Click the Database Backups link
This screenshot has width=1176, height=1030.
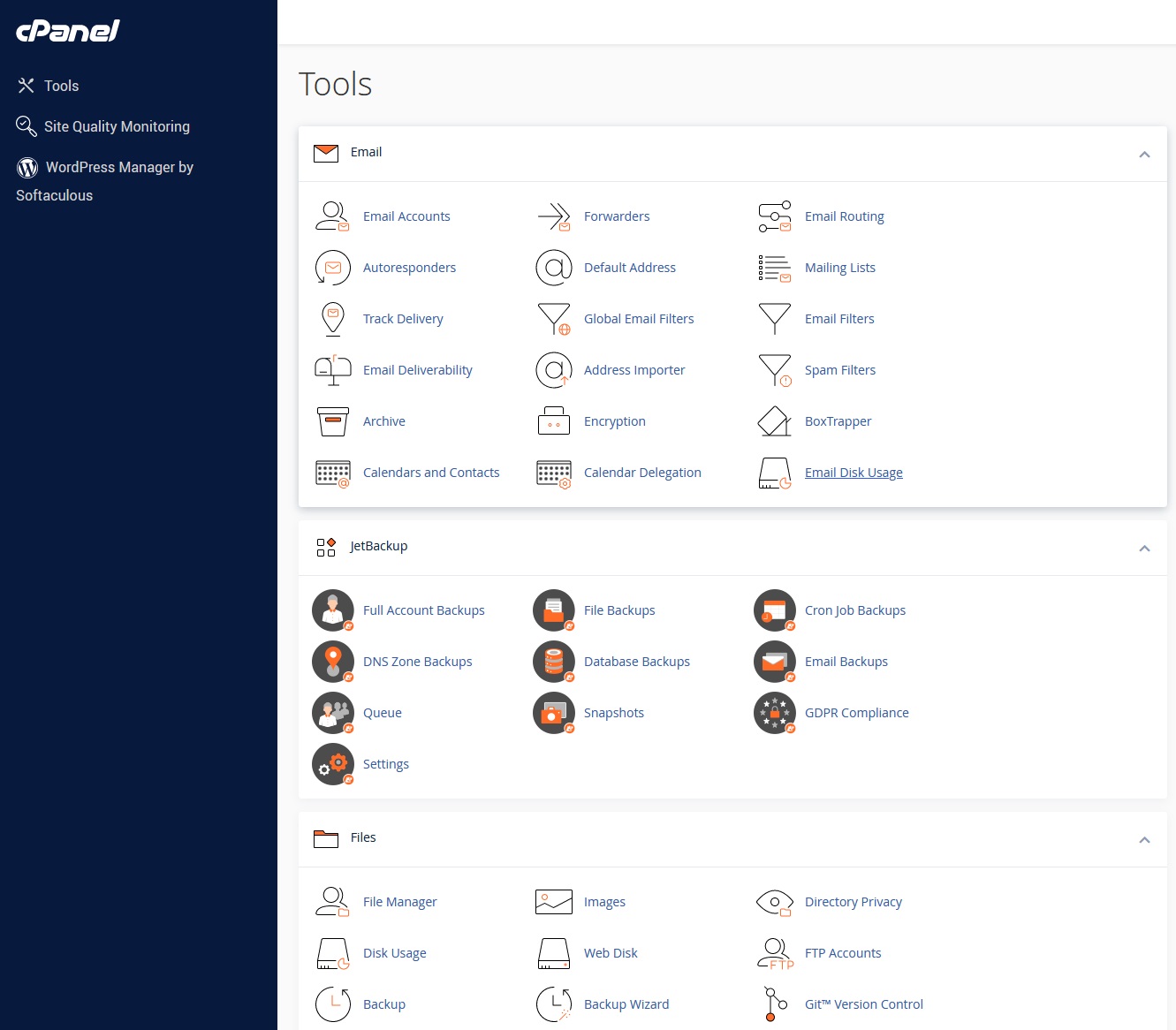click(x=636, y=662)
